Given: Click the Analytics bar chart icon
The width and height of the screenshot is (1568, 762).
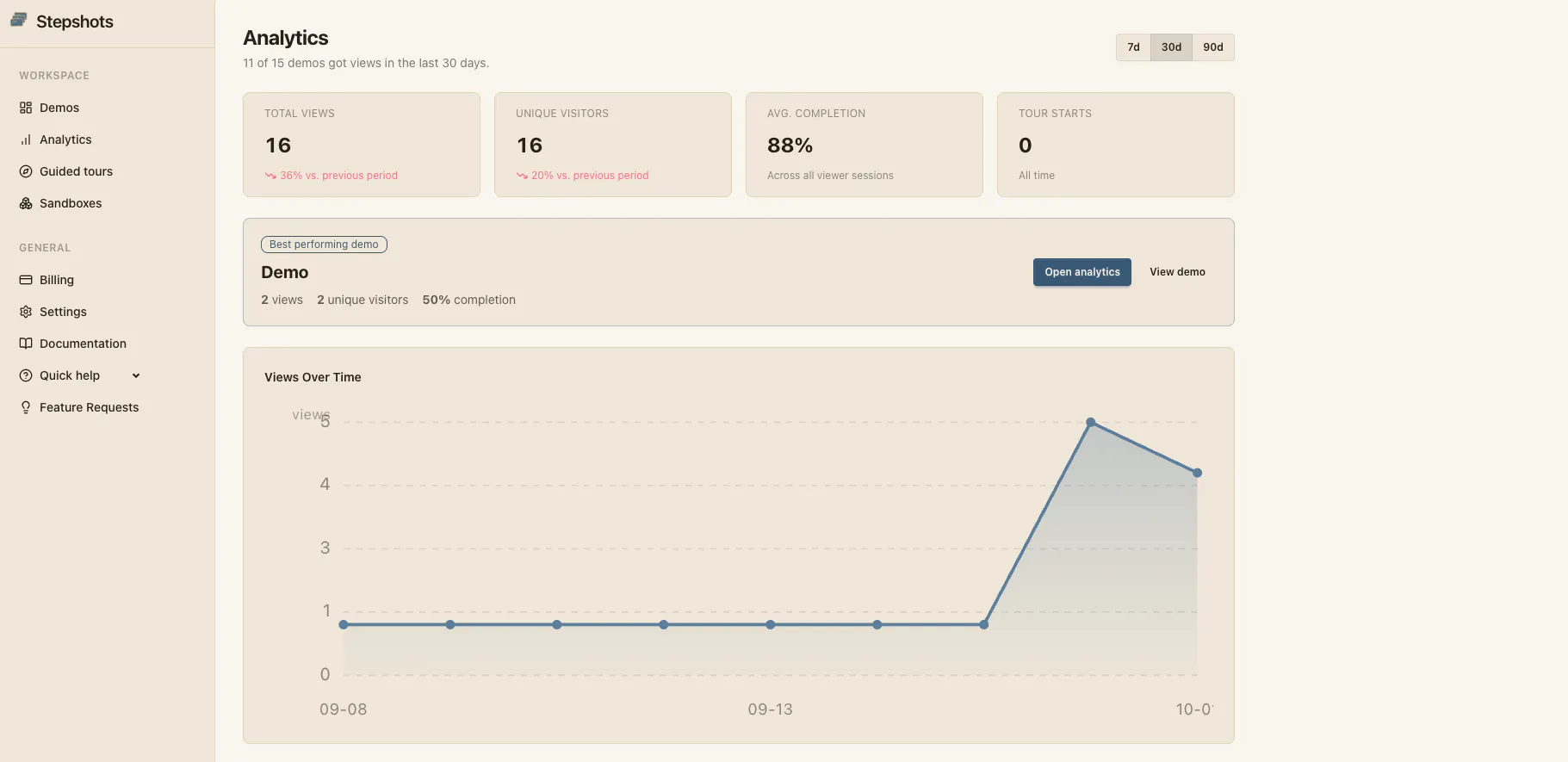Looking at the screenshot, I should click(x=26, y=139).
